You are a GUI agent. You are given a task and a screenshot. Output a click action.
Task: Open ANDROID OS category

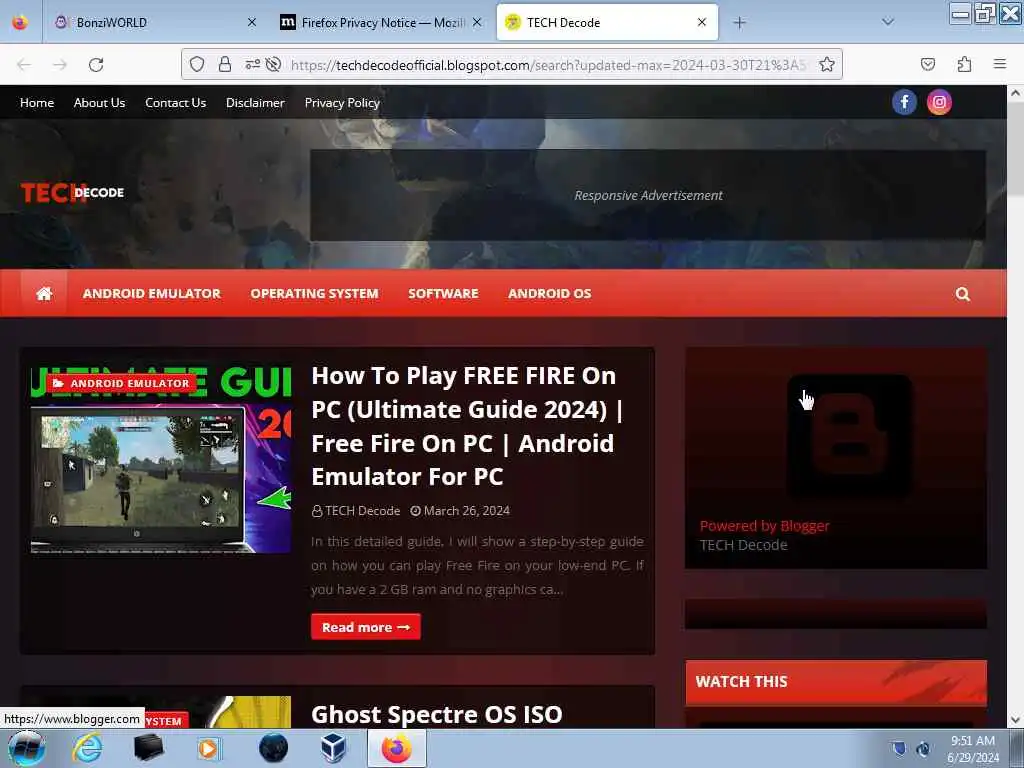click(550, 293)
